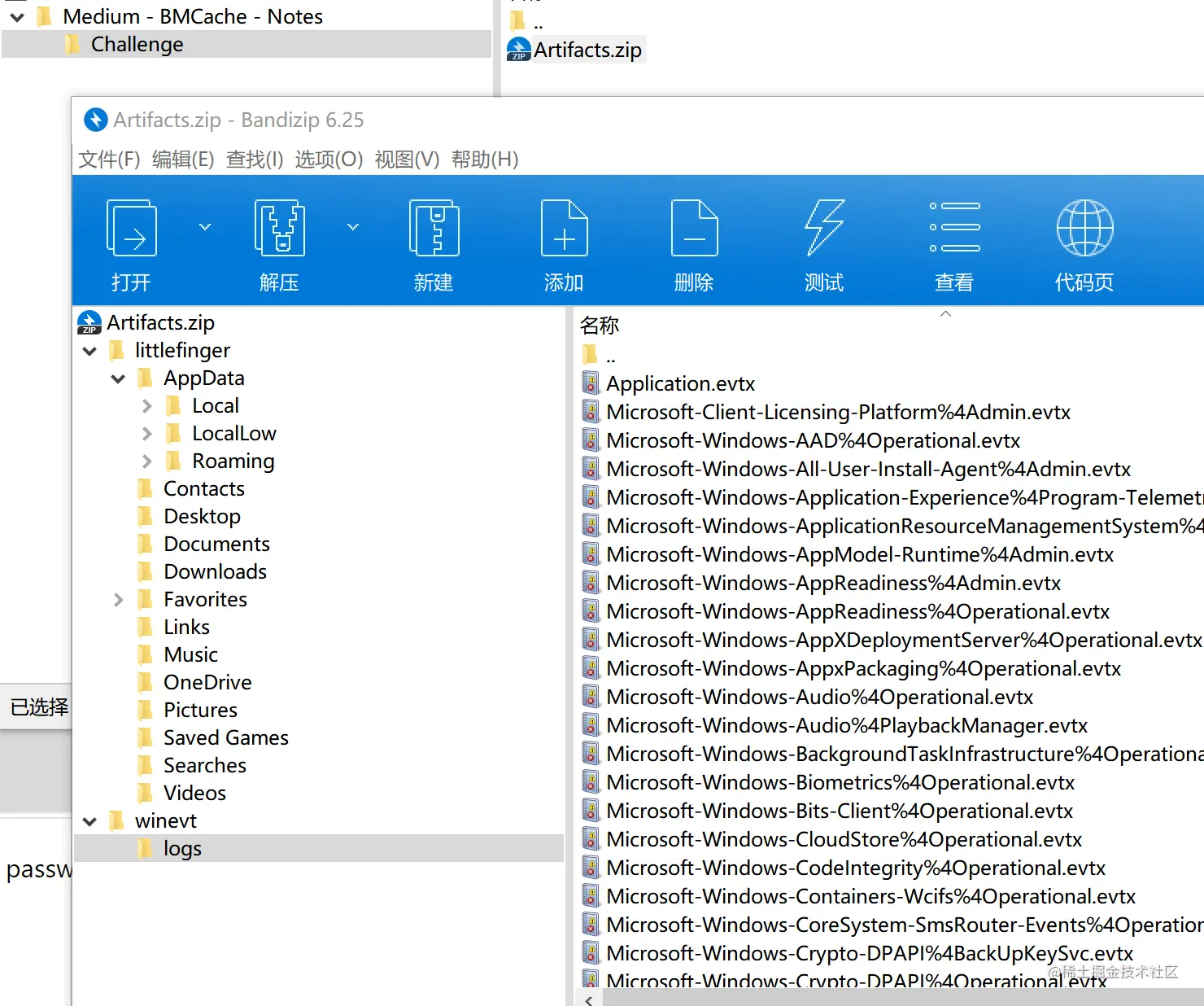Select the Videos folder in tree
This screenshot has width=1204, height=1006.
tap(194, 794)
